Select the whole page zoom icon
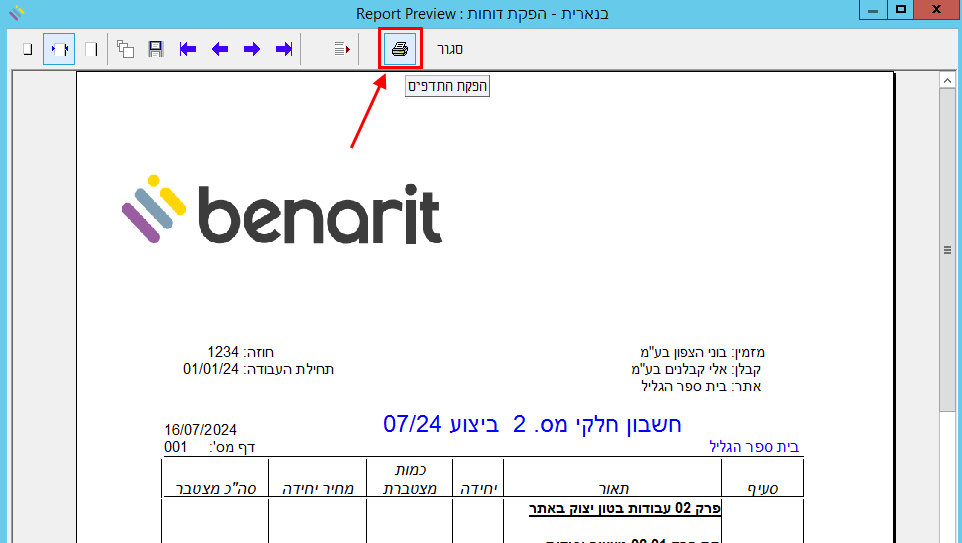 [28, 49]
